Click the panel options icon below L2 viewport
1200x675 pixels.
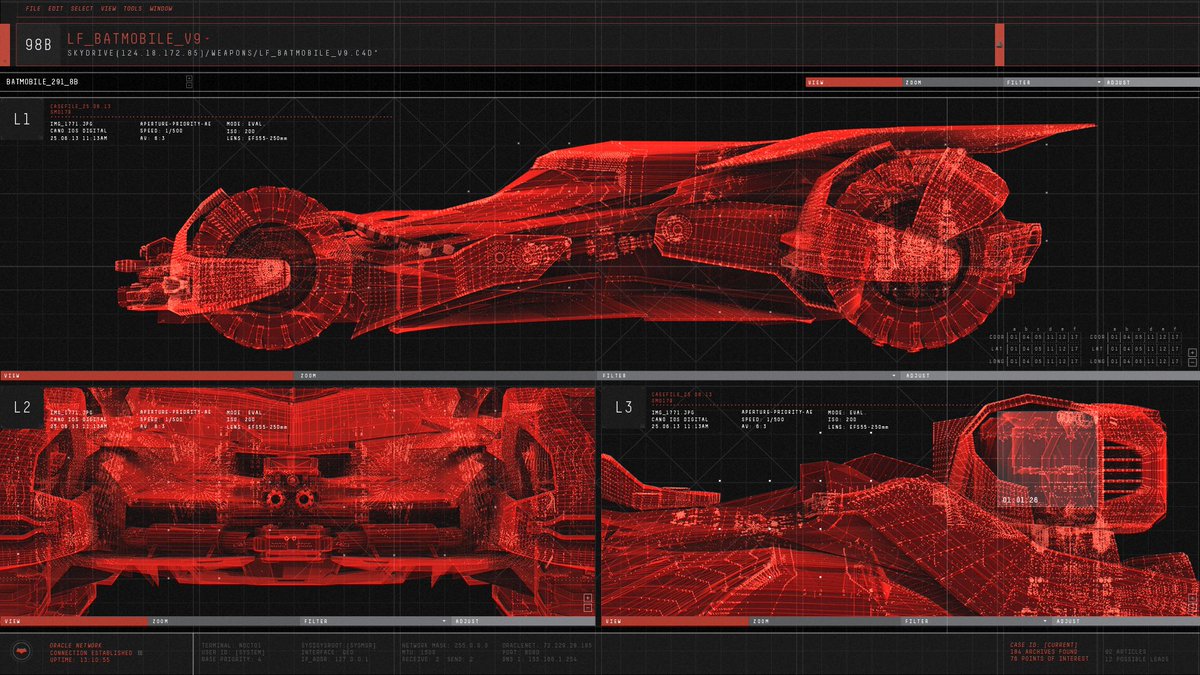(588, 604)
